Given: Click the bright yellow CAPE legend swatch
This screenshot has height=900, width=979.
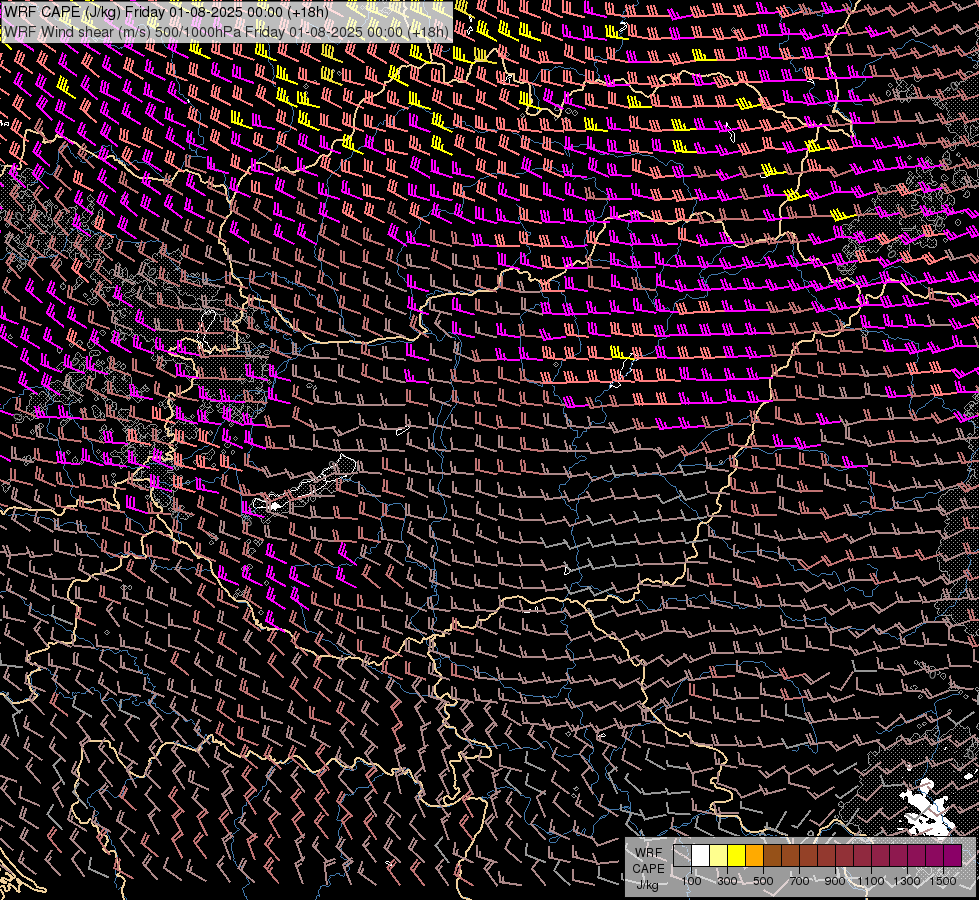Looking at the screenshot, I should pos(737,856).
